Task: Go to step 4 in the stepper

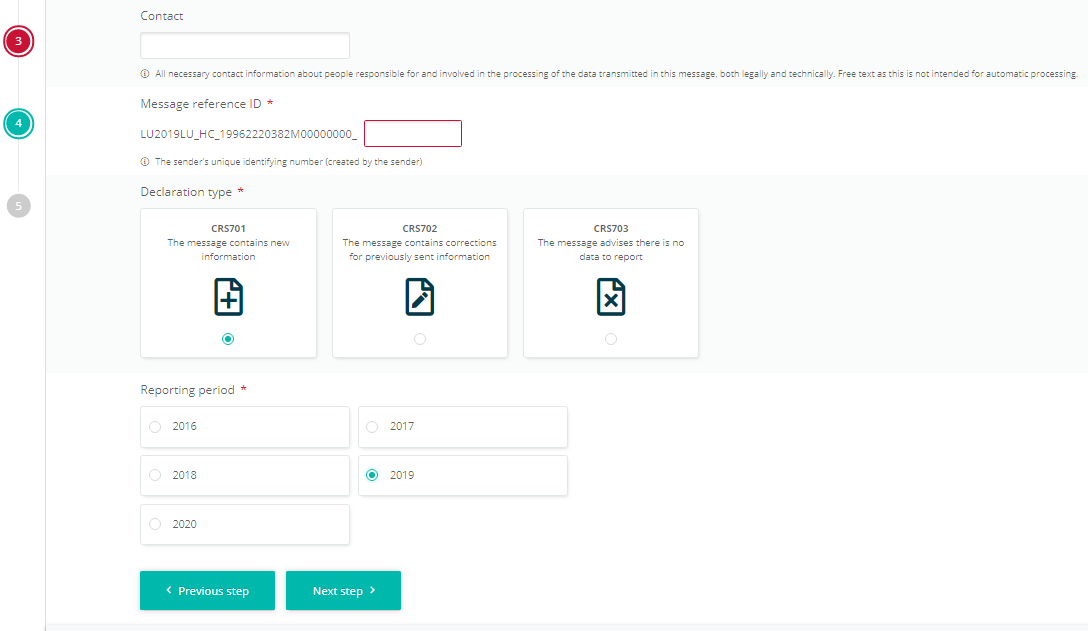Action: (19, 124)
